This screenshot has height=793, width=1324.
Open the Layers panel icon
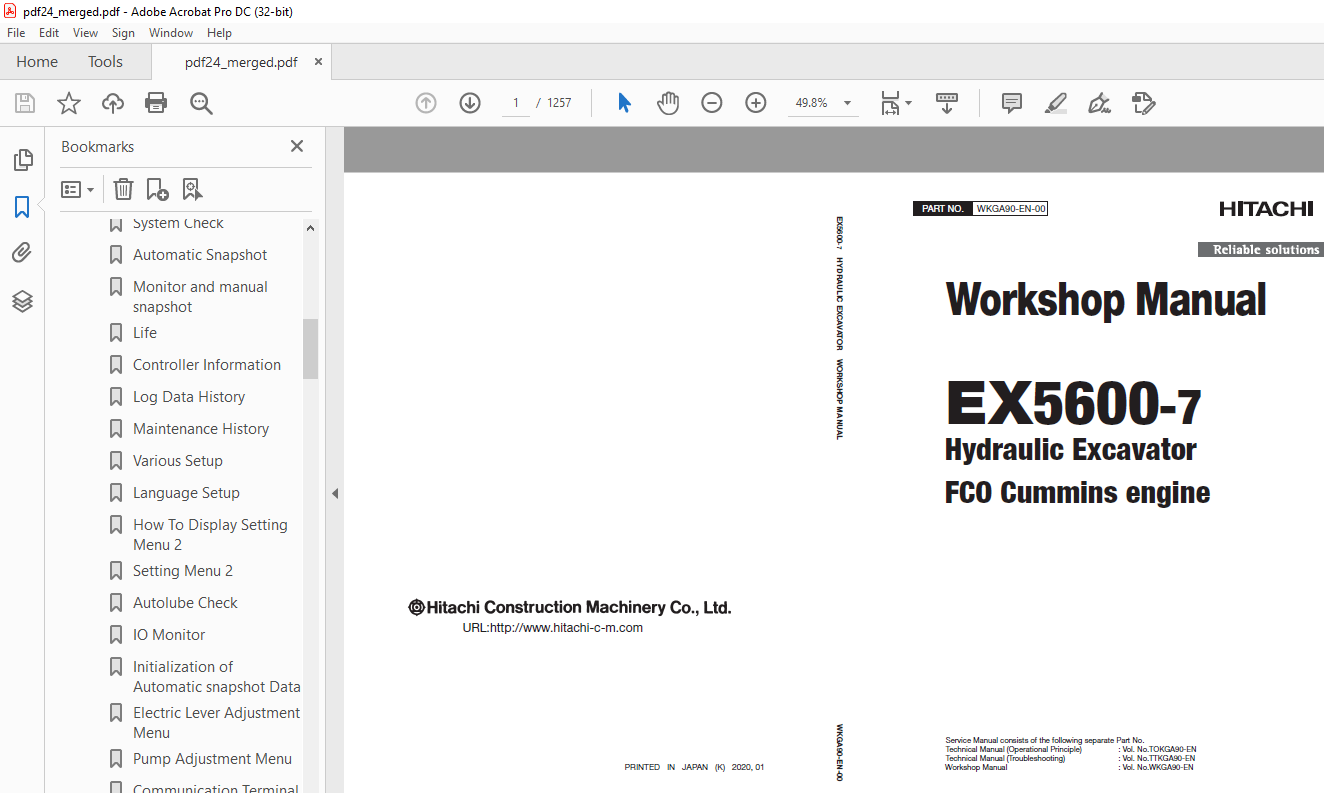pyautogui.click(x=22, y=301)
